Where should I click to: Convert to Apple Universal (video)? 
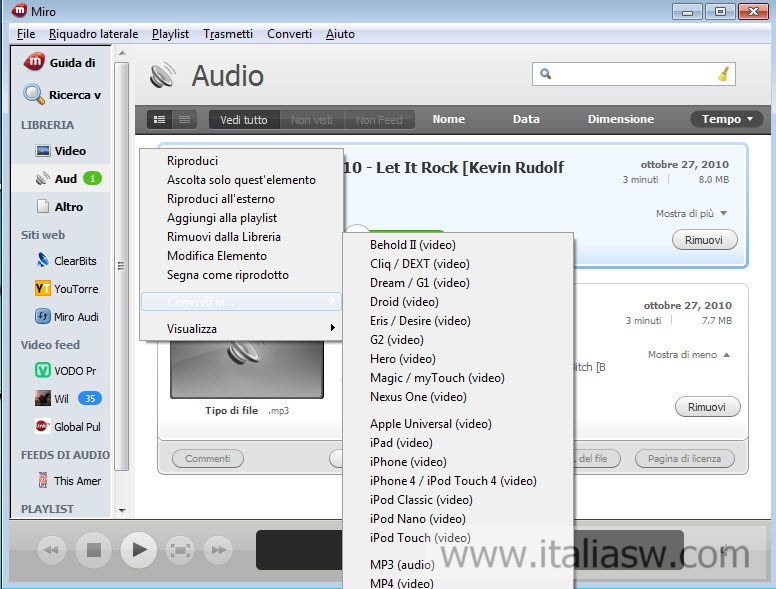pos(458,424)
